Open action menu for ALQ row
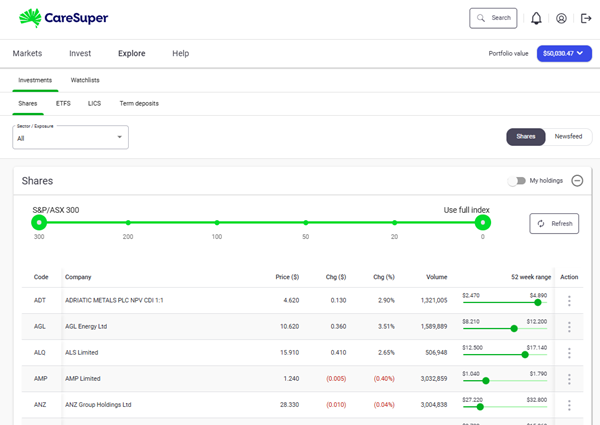The image size is (600, 425). click(x=569, y=353)
